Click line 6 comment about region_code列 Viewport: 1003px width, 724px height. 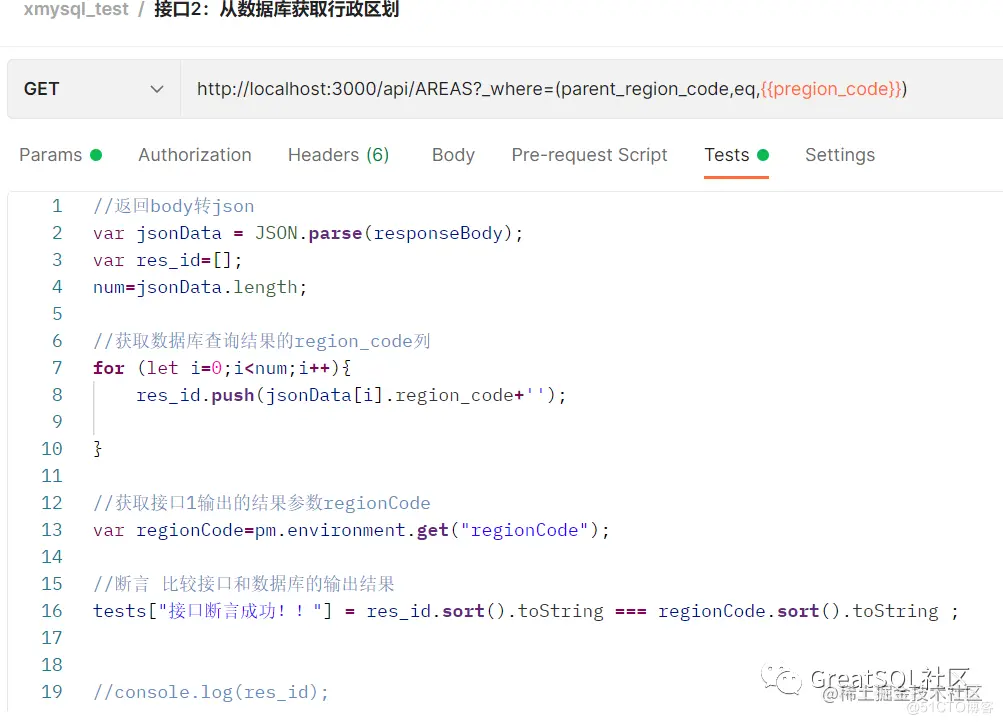tap(262, 341)
